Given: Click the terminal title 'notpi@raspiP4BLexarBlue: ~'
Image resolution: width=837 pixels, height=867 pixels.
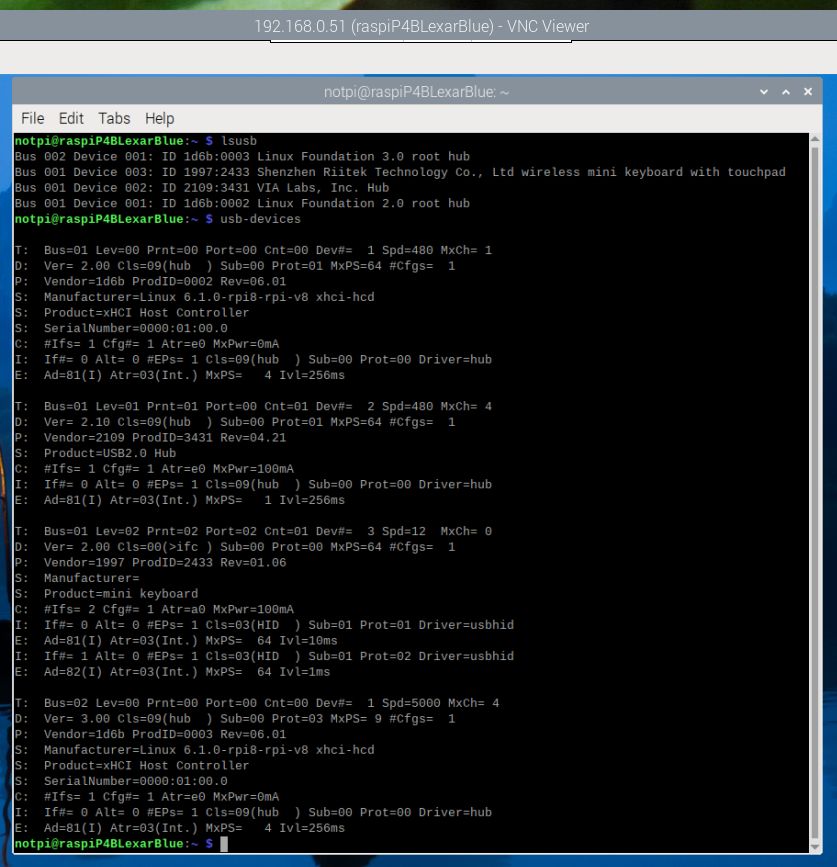Looking at the screenshot, I should [416, 92].
